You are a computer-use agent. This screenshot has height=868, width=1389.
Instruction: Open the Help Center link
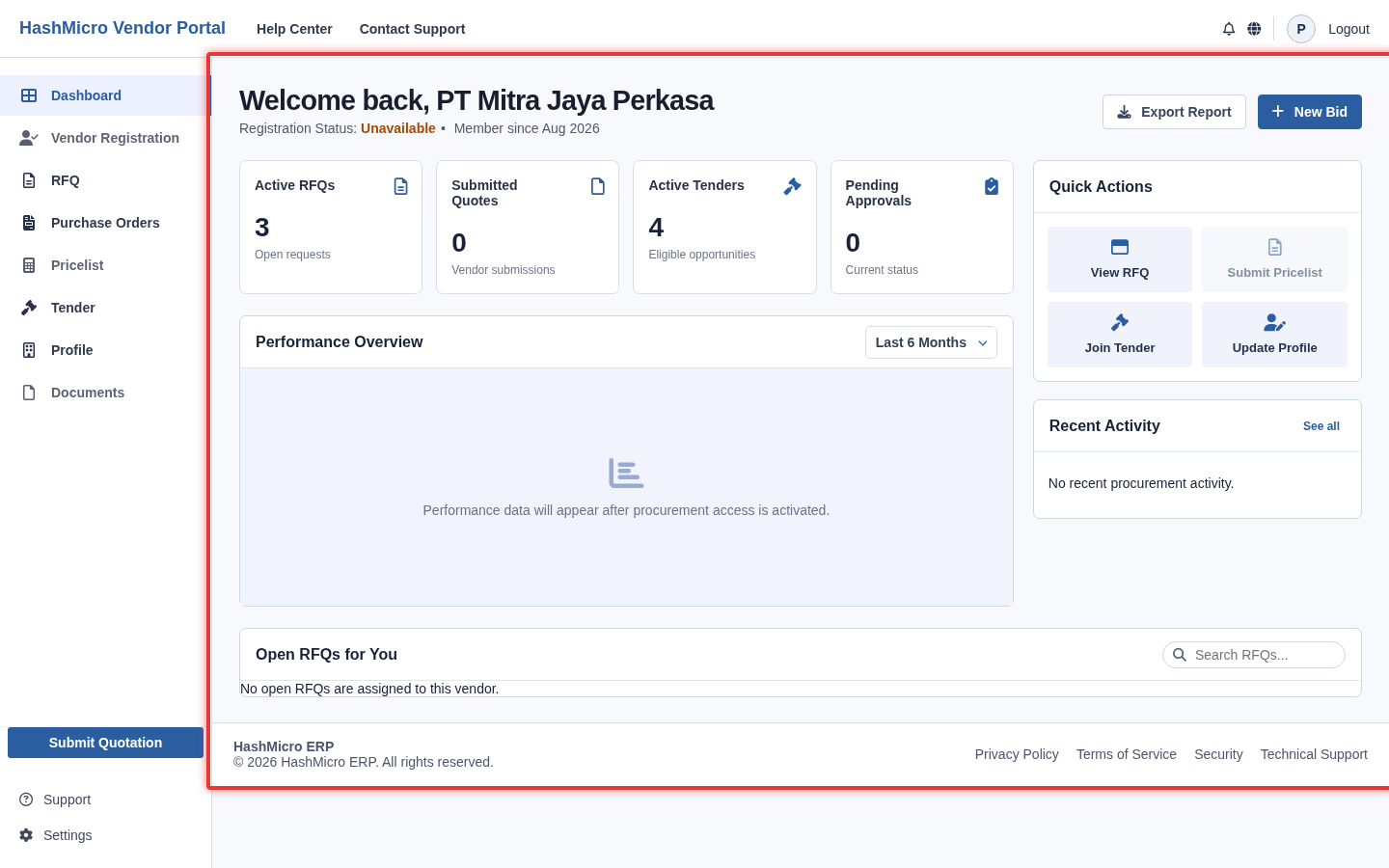pyautogui.click(x=294, y=29)
